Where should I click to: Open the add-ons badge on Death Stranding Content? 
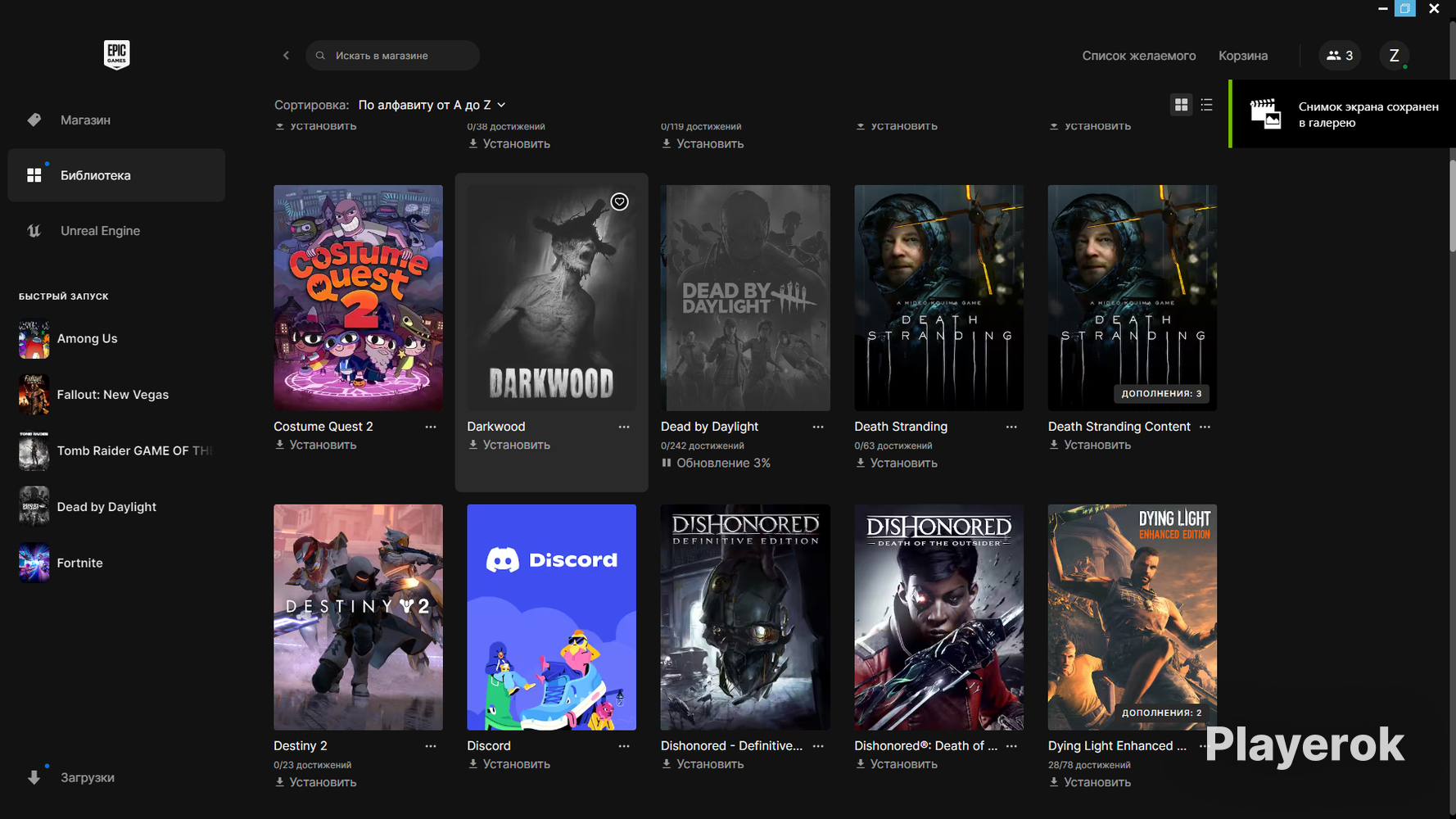(x=1161, y=394)
